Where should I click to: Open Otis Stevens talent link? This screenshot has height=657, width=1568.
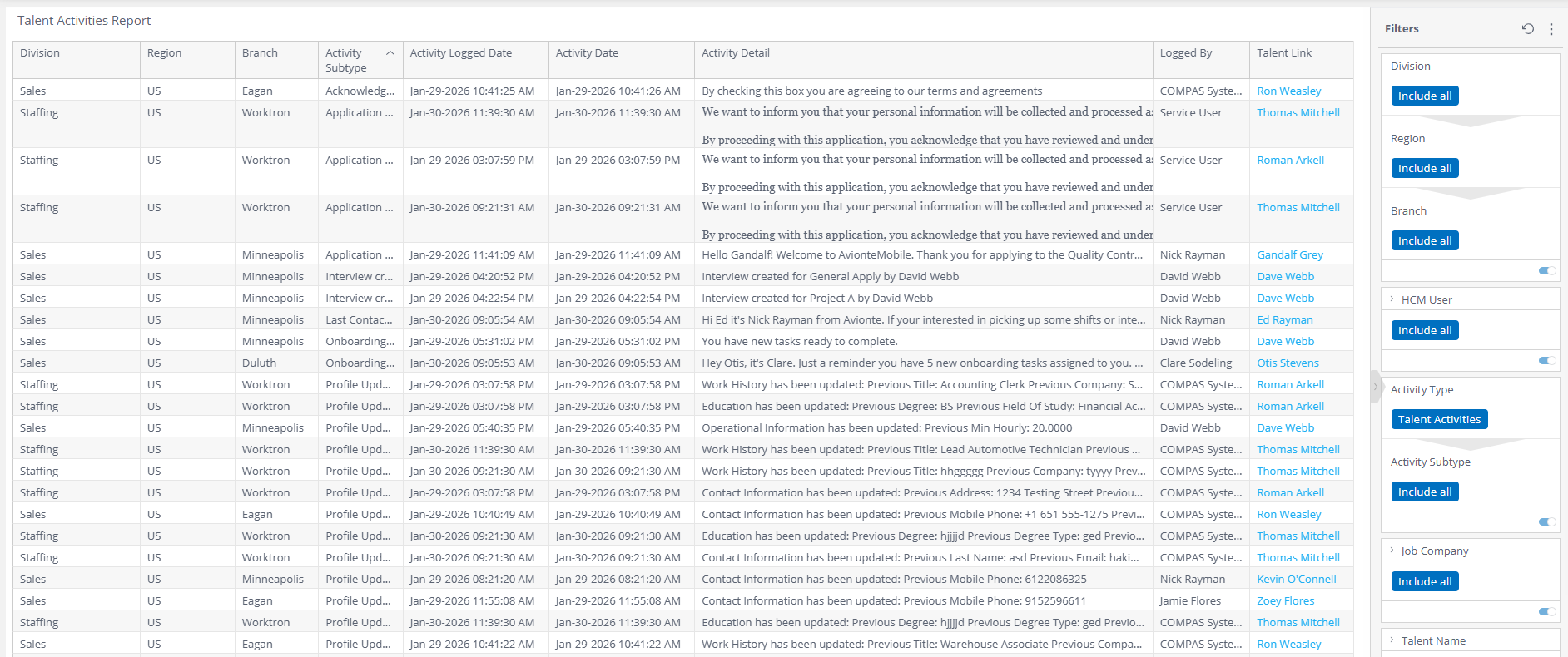point(1288,363)
